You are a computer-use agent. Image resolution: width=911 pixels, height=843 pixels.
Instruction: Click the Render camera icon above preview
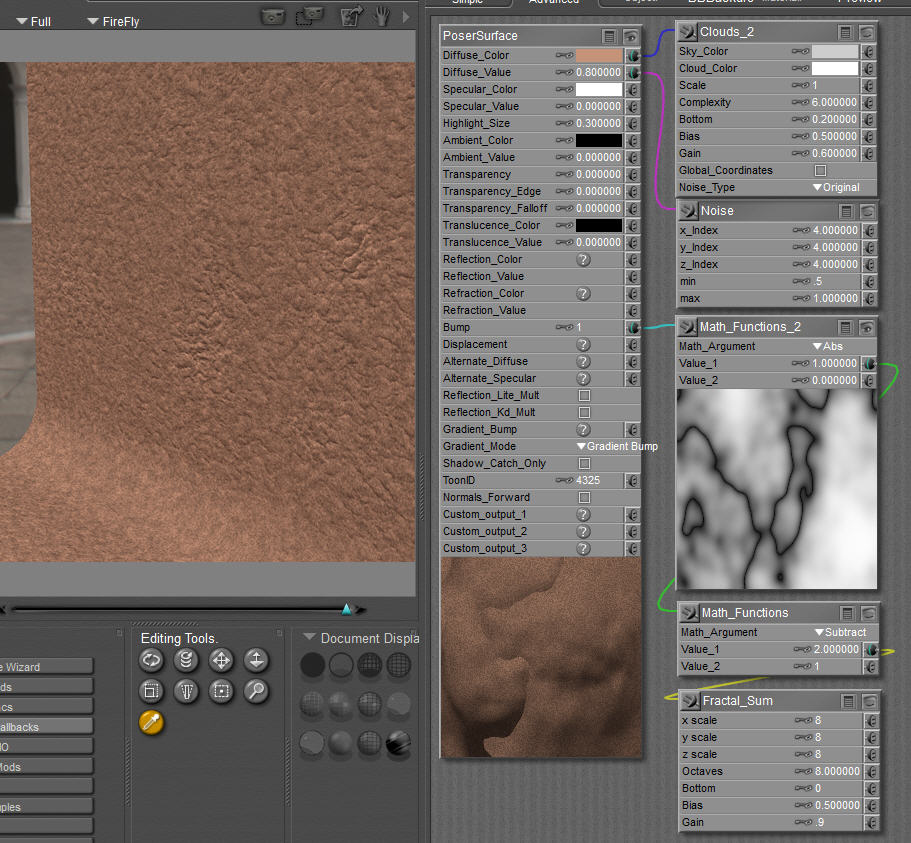272,16
